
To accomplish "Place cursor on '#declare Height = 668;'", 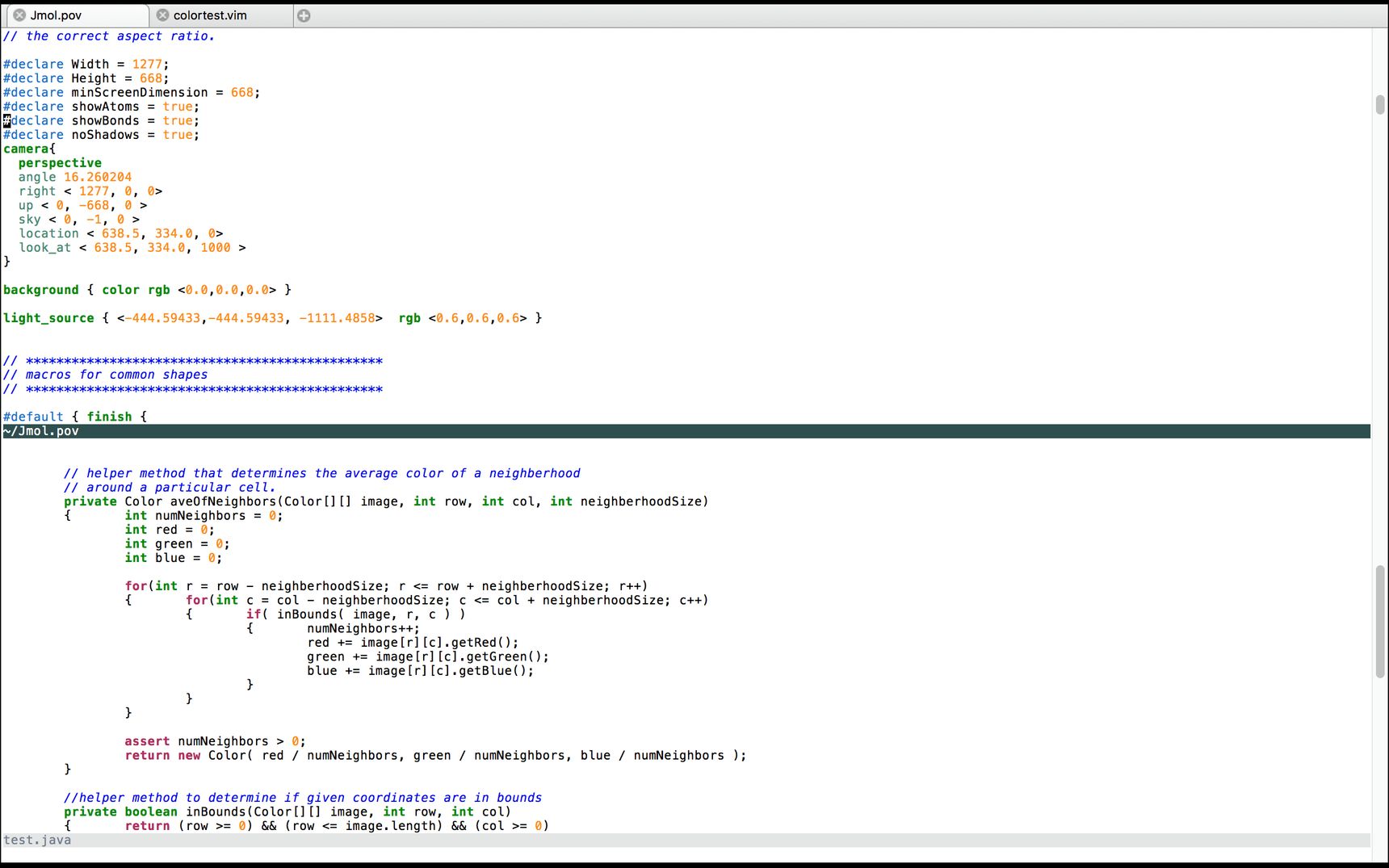I will click(x=86, y=78).
